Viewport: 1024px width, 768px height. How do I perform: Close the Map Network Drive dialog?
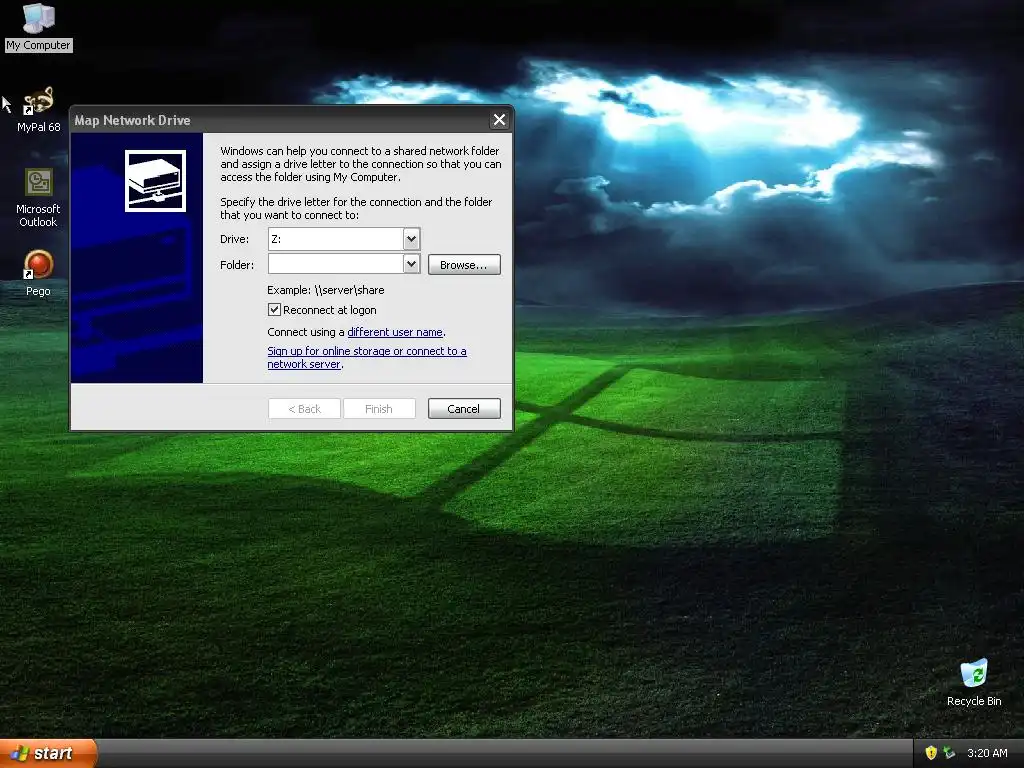click(x=499, y=120)
